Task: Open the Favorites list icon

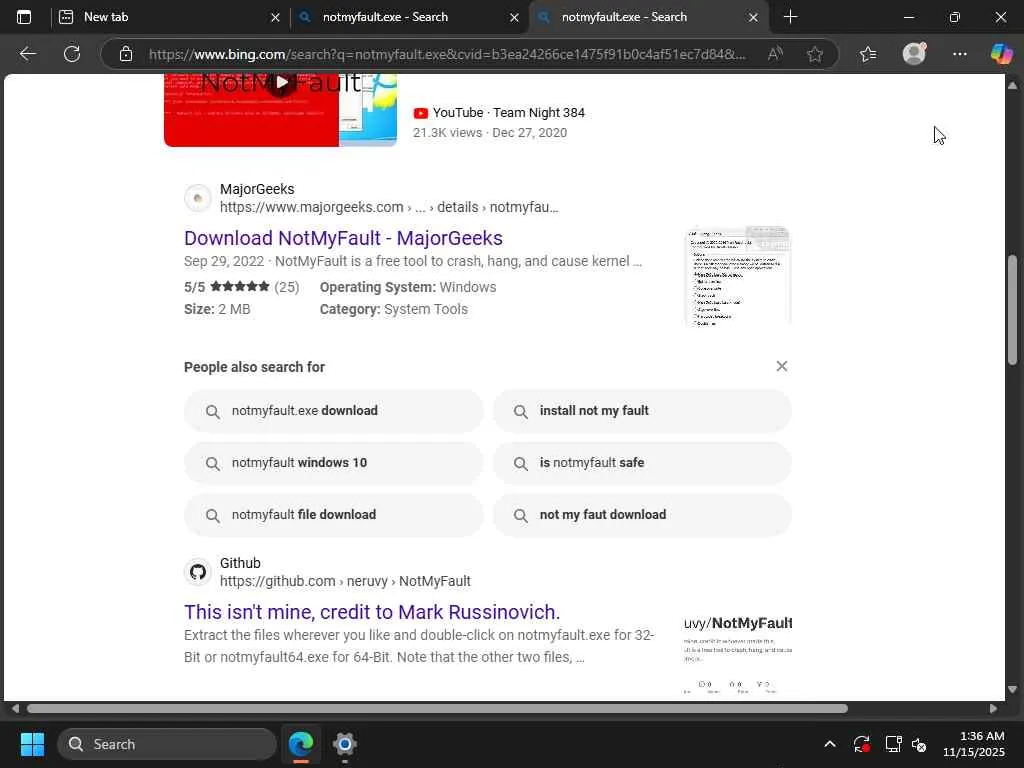Action: point(868,54)
